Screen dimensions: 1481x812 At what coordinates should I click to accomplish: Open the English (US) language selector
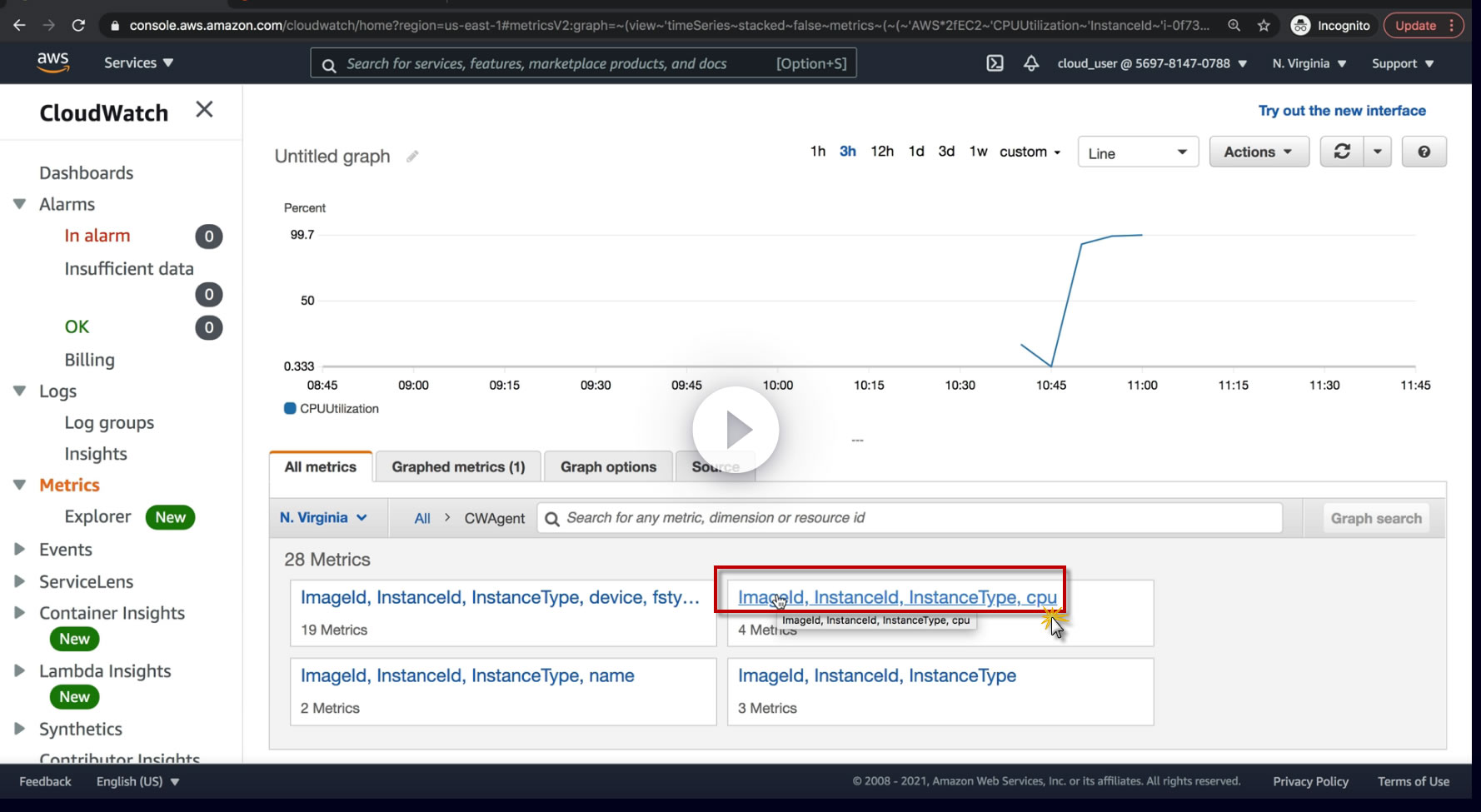tap(137, 781)
